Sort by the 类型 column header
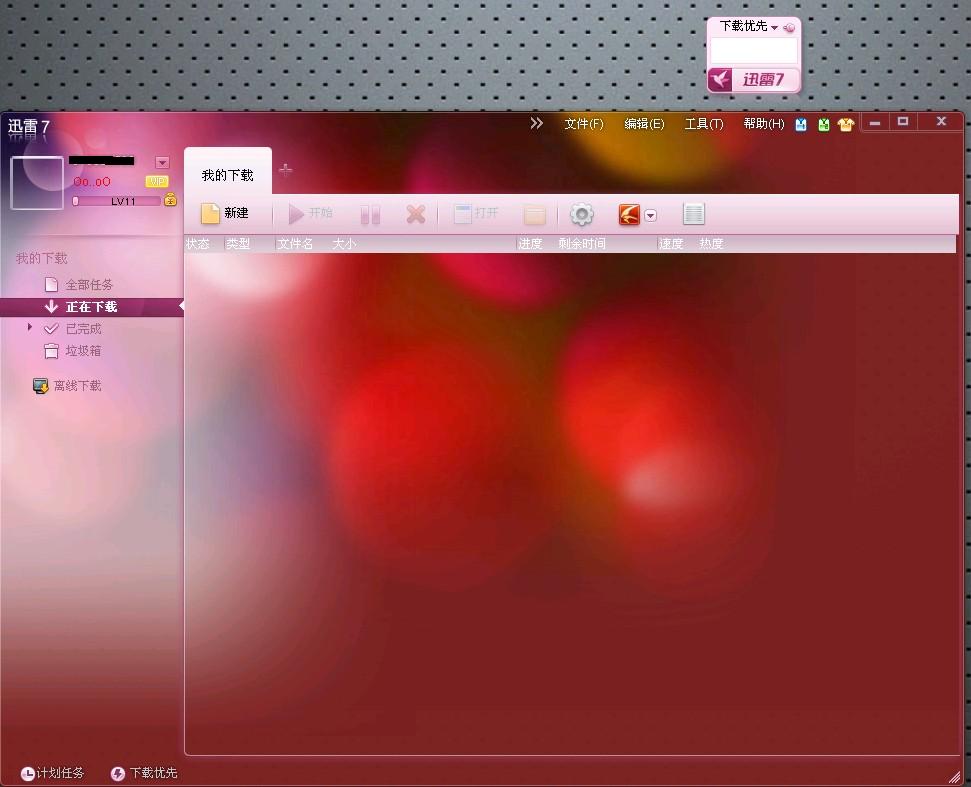Viewport: 971px width, 787px height. (x=238, y=244)
